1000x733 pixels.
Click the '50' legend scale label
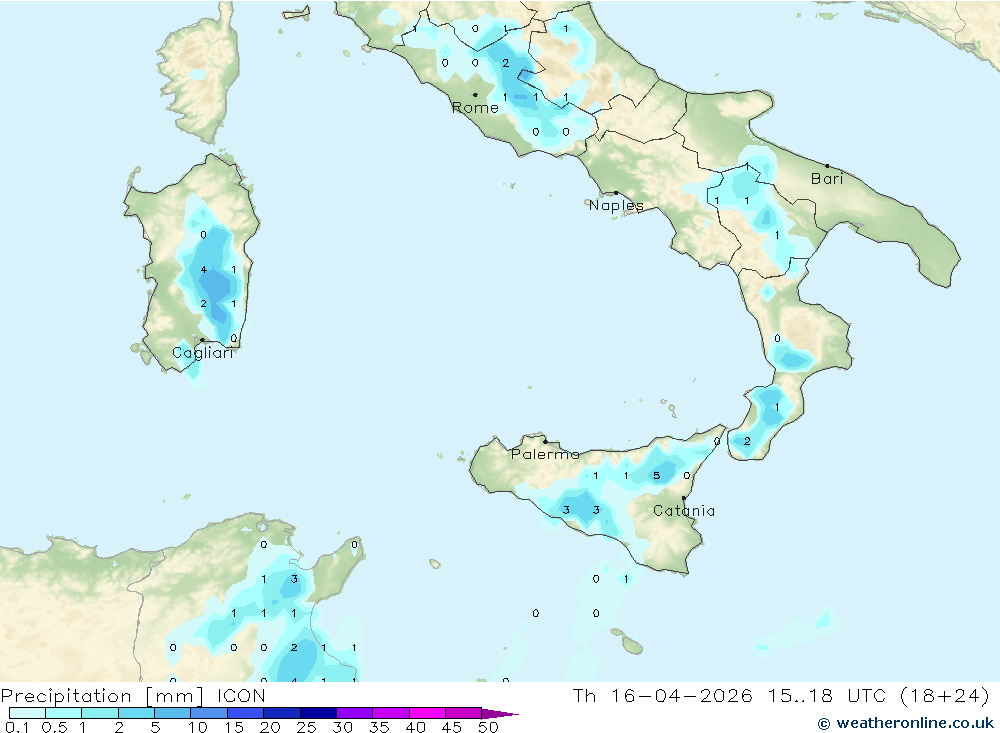pyautogui.click(x=488, y=727)
